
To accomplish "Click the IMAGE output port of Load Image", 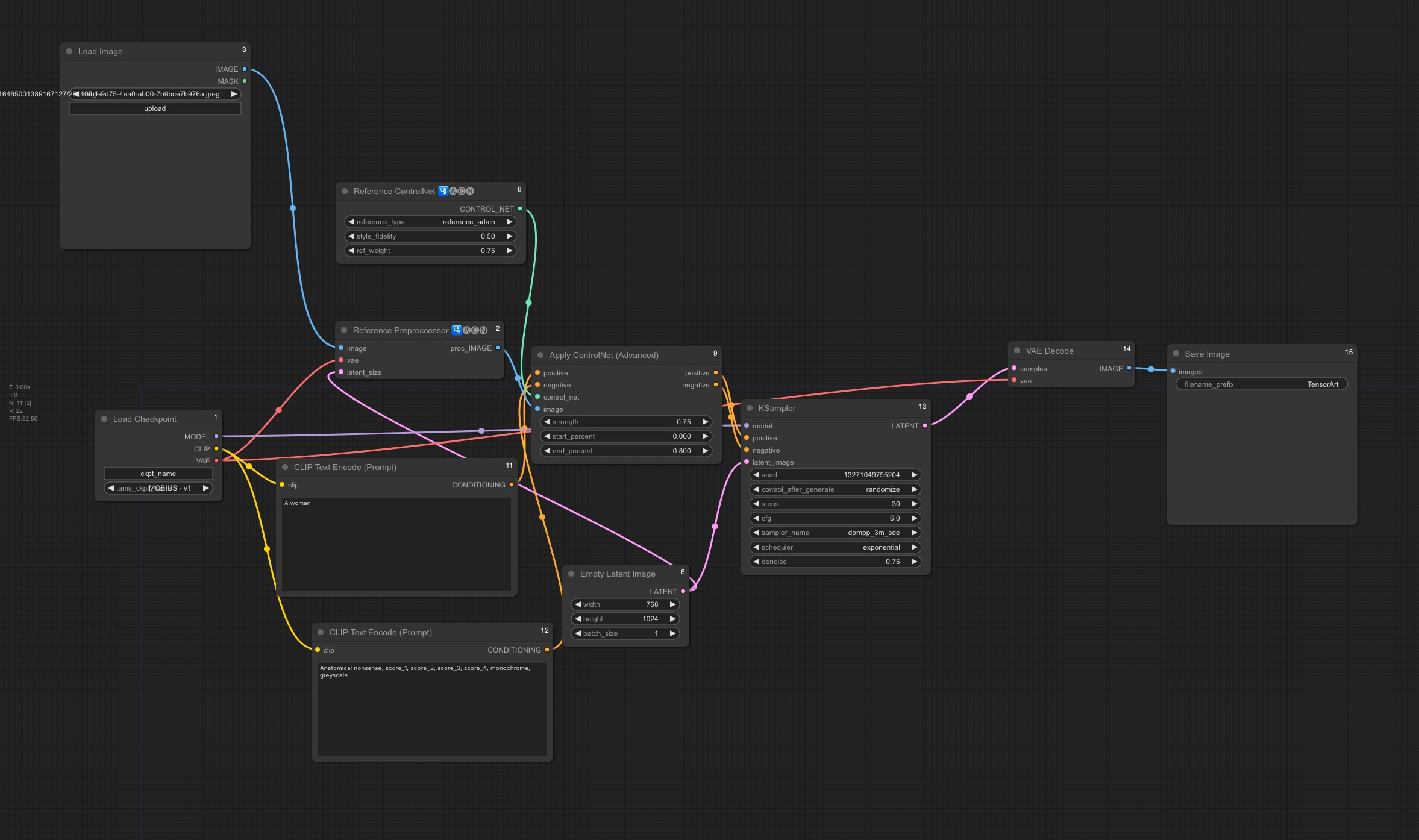I will click(x=245, y=69).
